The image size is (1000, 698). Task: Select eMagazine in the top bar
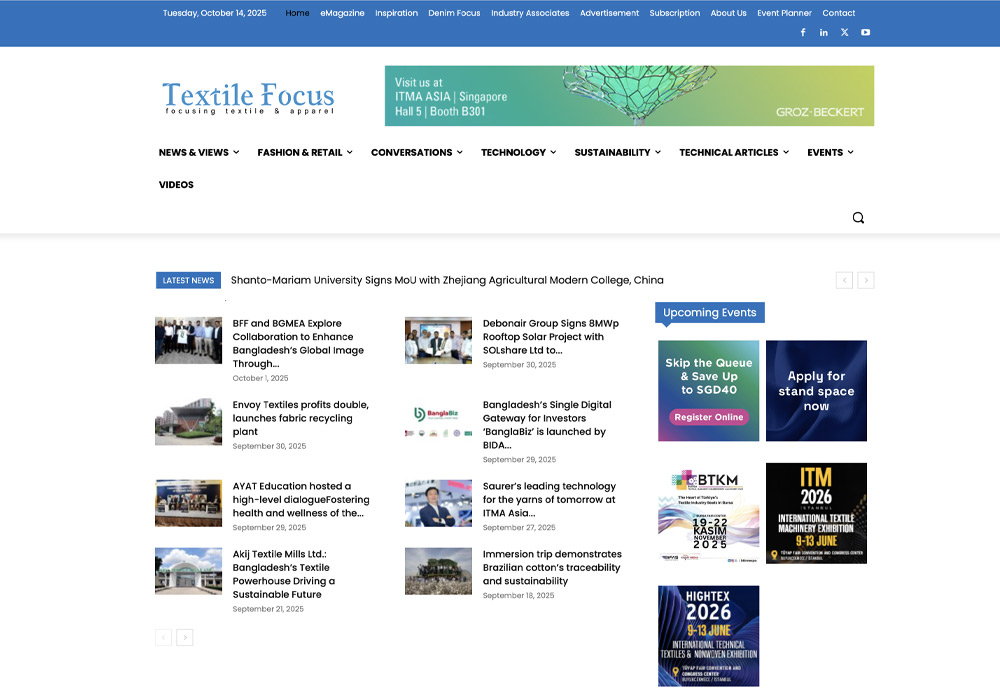342,13
